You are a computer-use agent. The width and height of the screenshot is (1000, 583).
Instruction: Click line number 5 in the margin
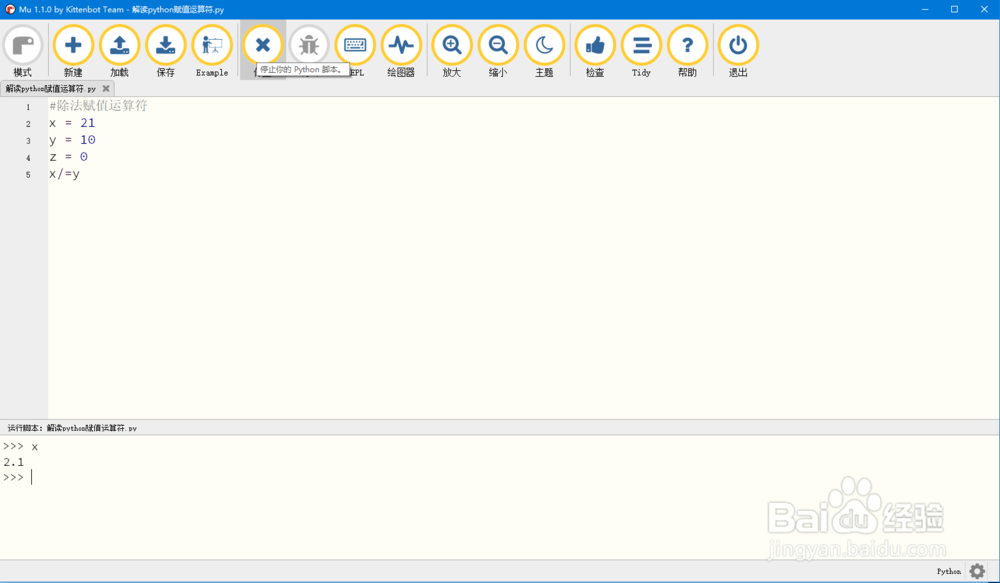tap(28, 175)
